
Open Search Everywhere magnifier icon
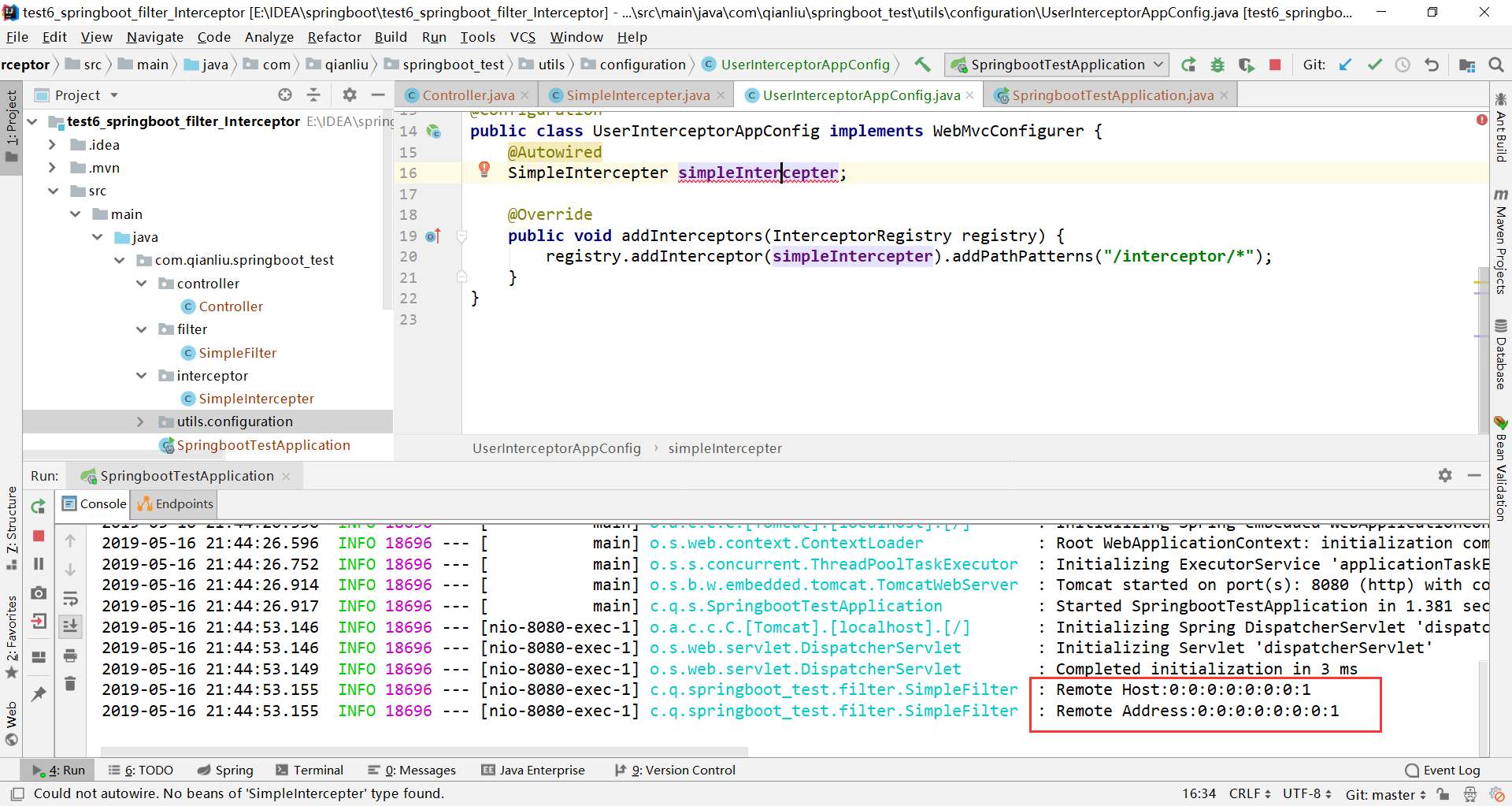[x=1495, y=65]
